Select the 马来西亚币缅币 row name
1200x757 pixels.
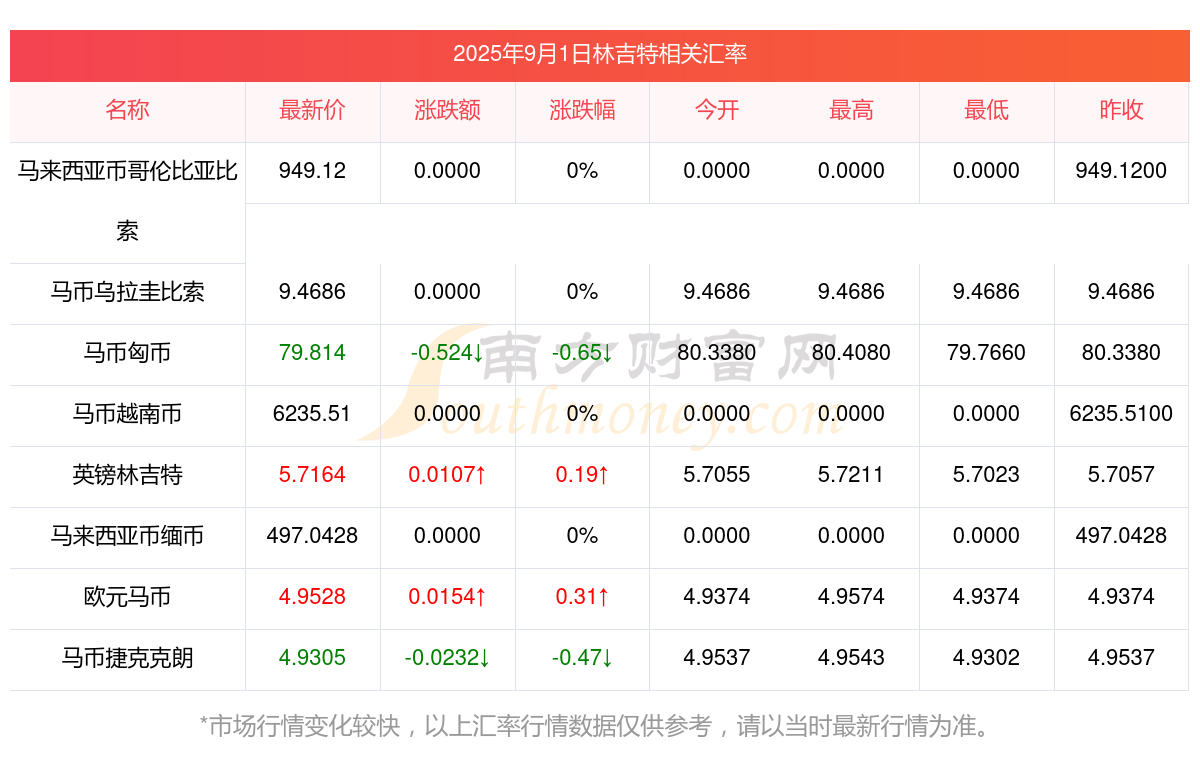pos(127,536)
